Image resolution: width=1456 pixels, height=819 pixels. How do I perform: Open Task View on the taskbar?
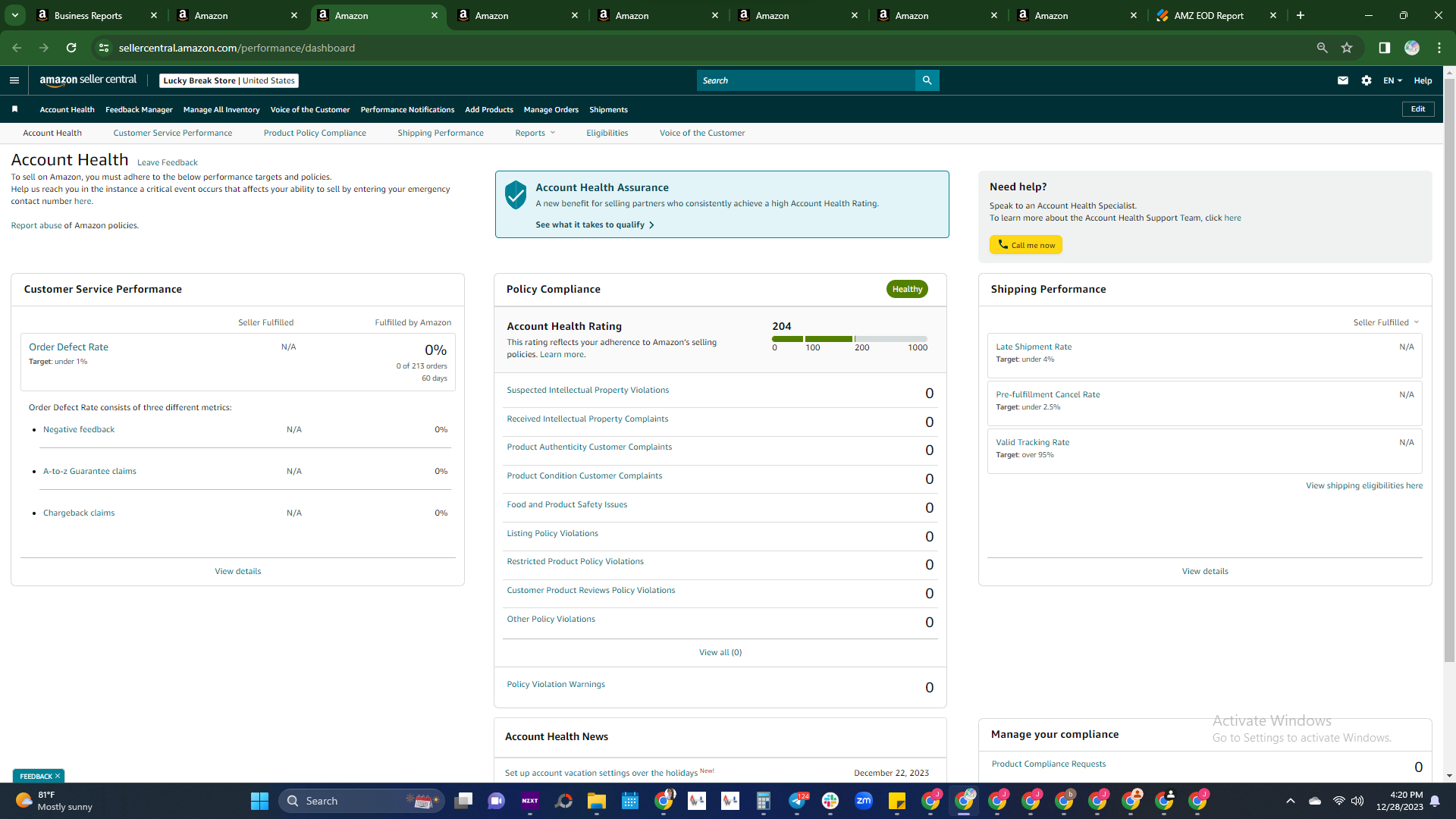(463, 801)
